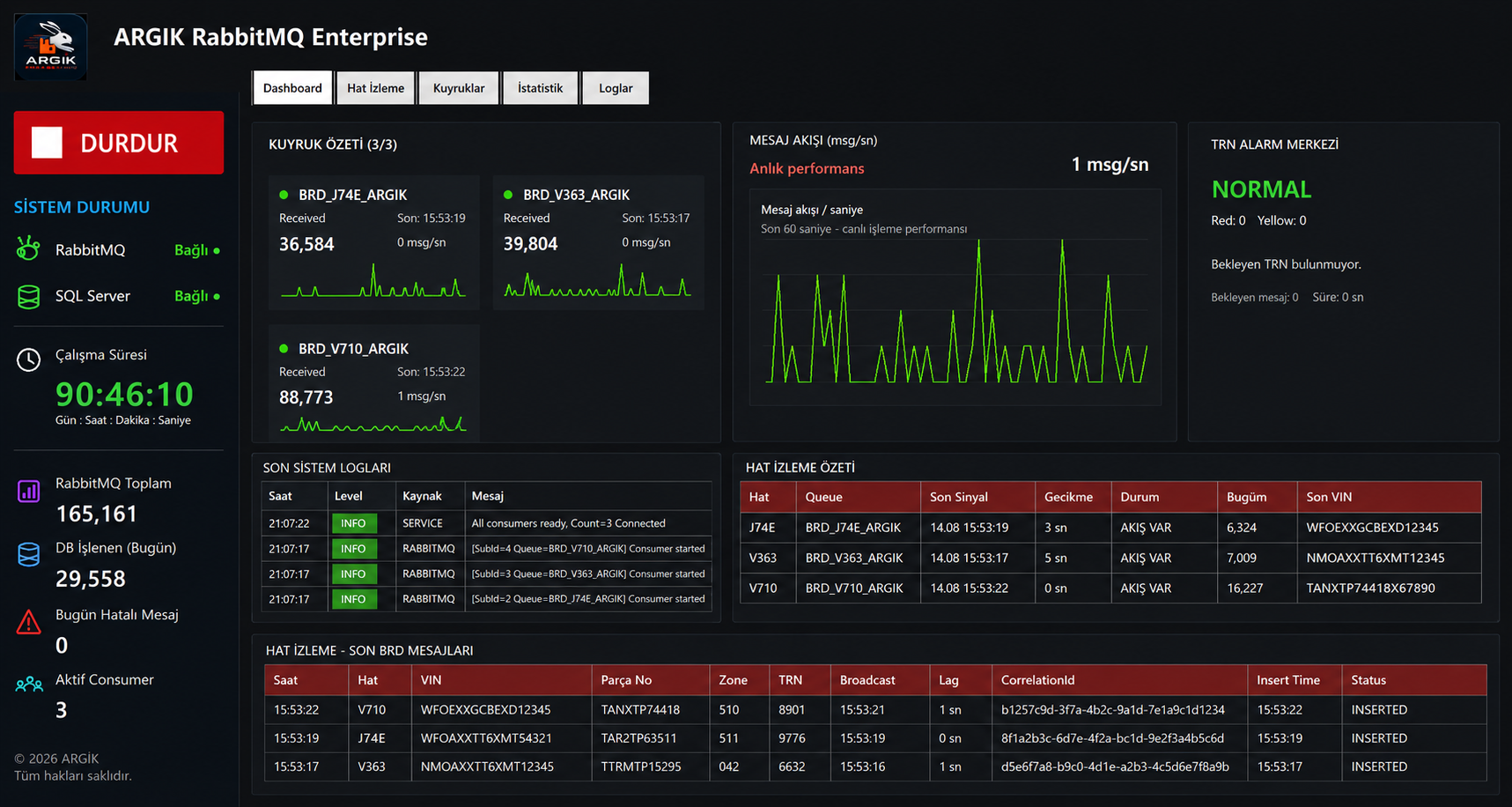Viewport: 1512px width, 807px height.
Task: Switch to the Kuyruklar tab
Action: coord(459,88)
